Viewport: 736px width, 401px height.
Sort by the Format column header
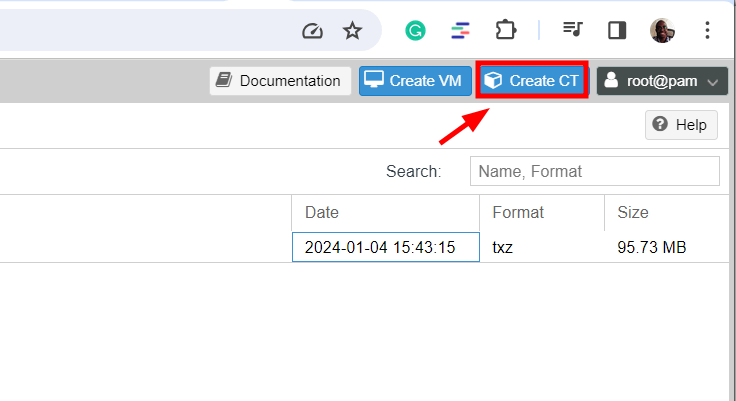point(542,212)
